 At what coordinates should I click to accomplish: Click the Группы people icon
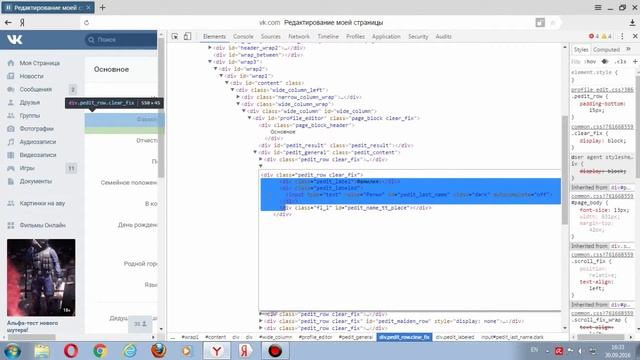point(11,116)
